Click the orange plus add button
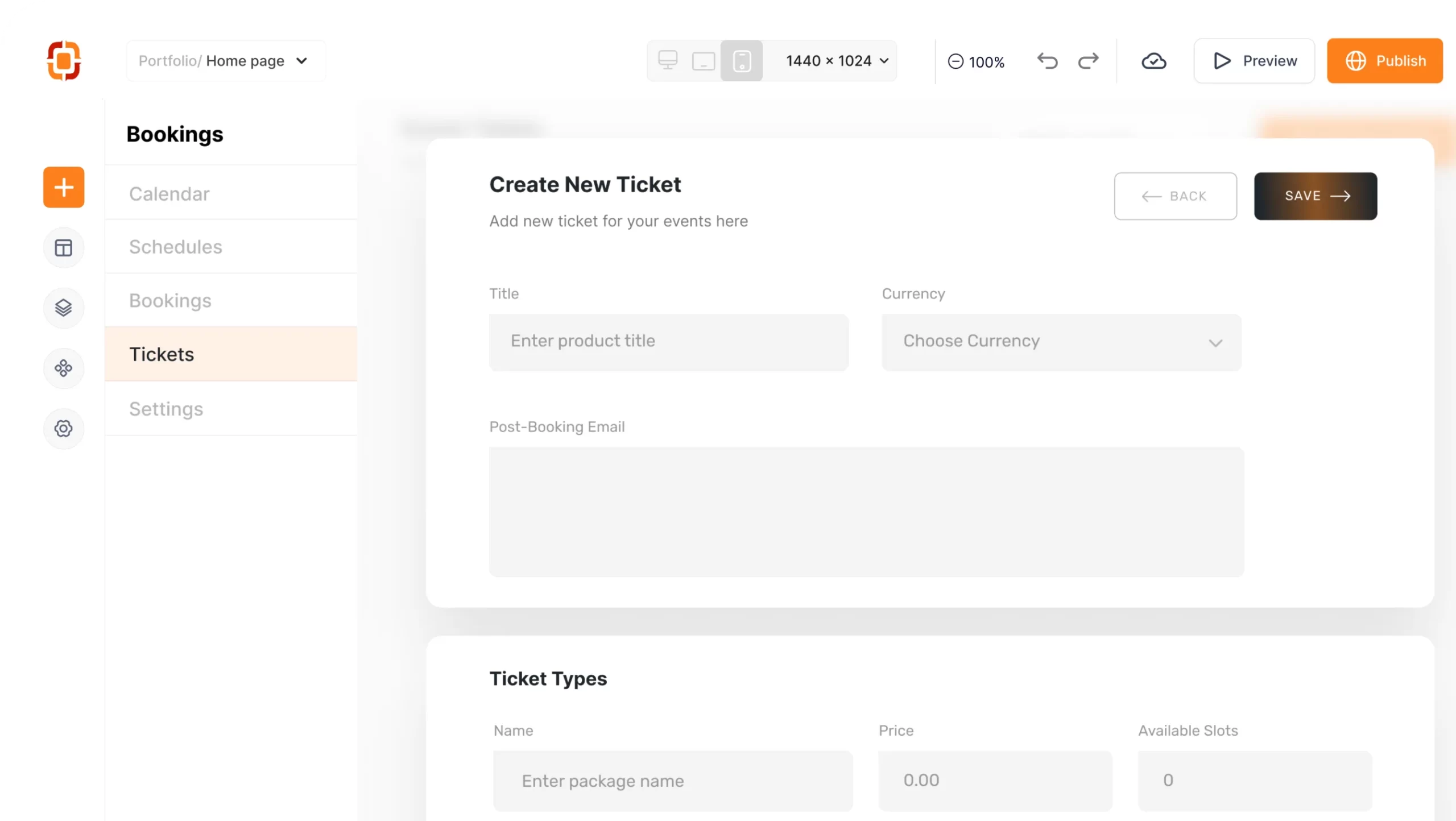 pyautogui.click(x=64, y=187)
